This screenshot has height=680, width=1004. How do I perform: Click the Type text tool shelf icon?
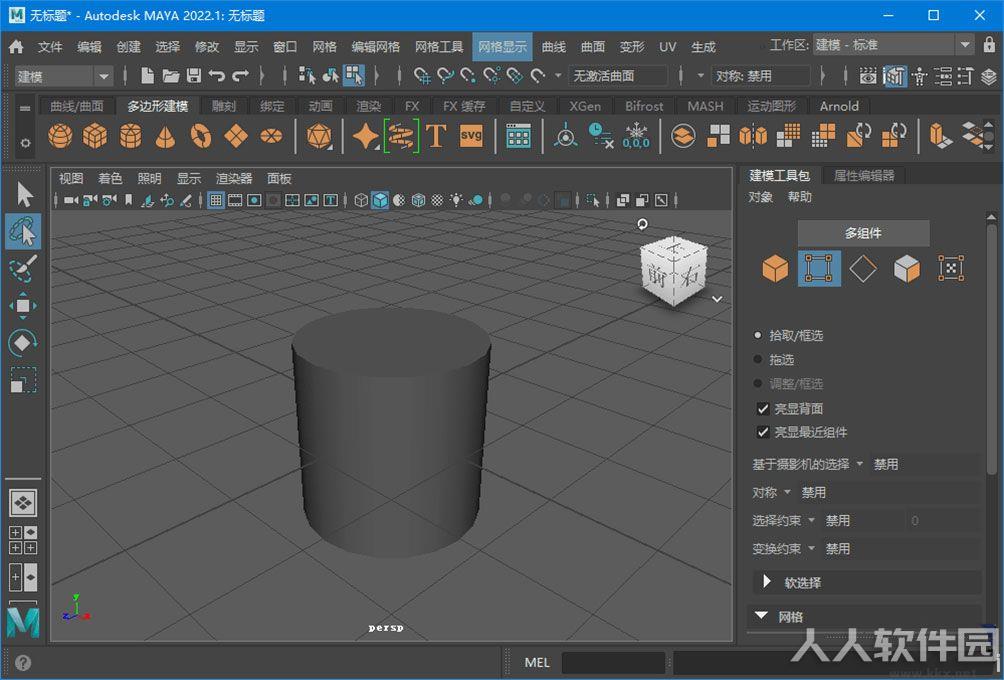436,136
